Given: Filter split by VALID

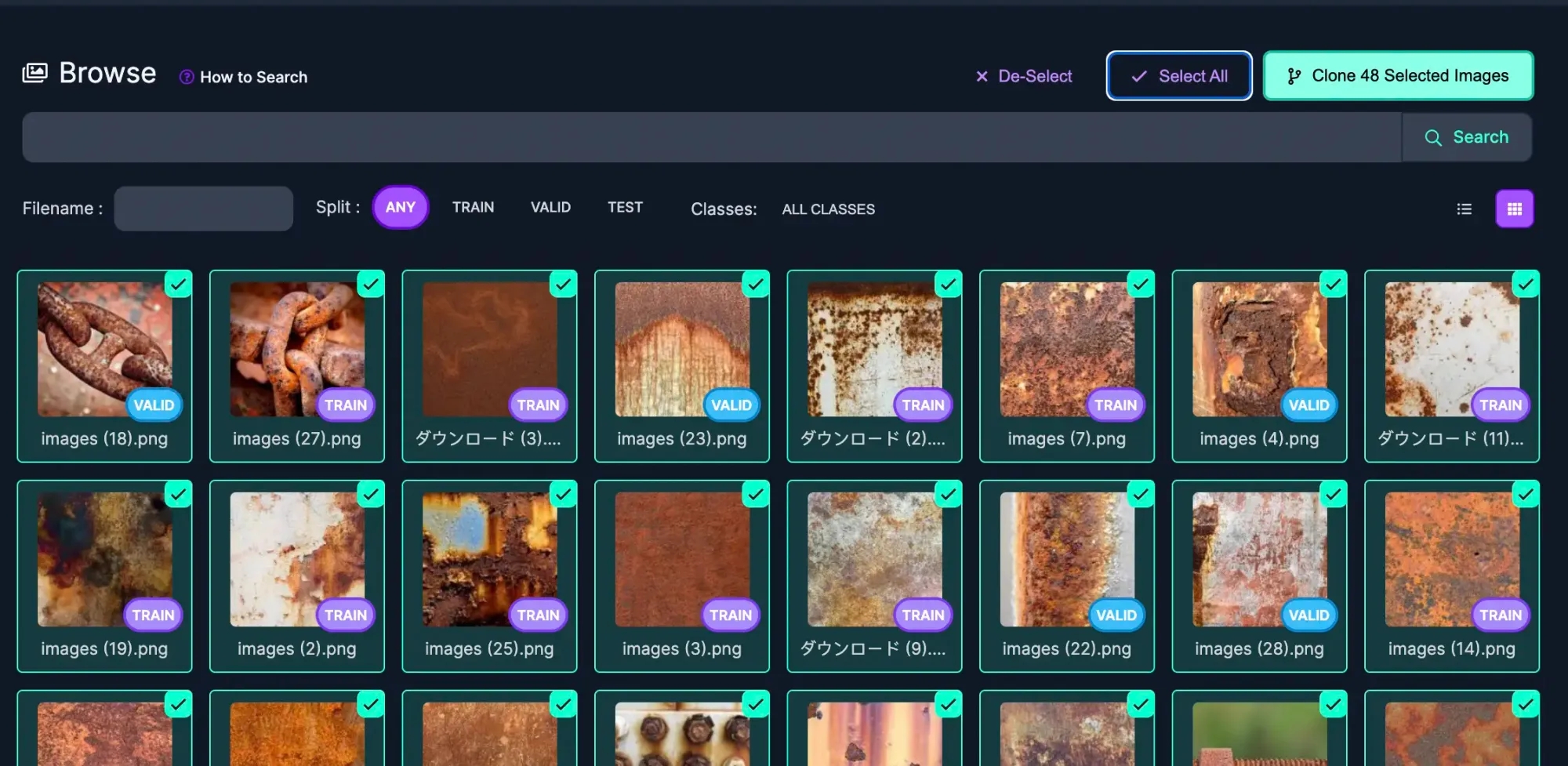Looking at the screenshot, I should 550,208.
